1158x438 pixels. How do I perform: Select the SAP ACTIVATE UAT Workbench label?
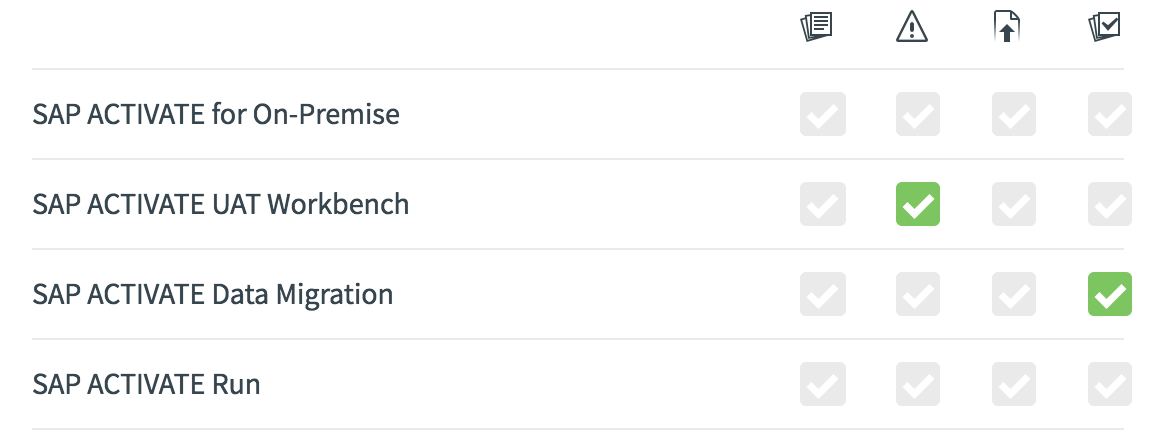221,204
